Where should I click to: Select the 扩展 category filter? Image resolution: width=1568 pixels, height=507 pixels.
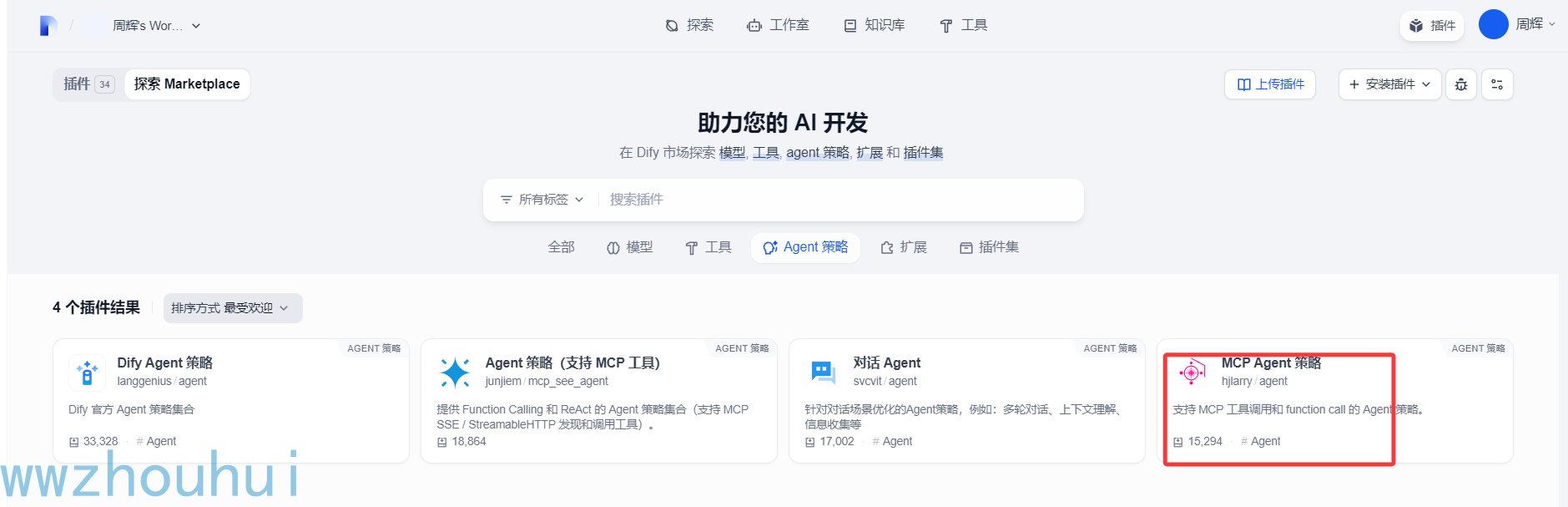tap(904, 247)
